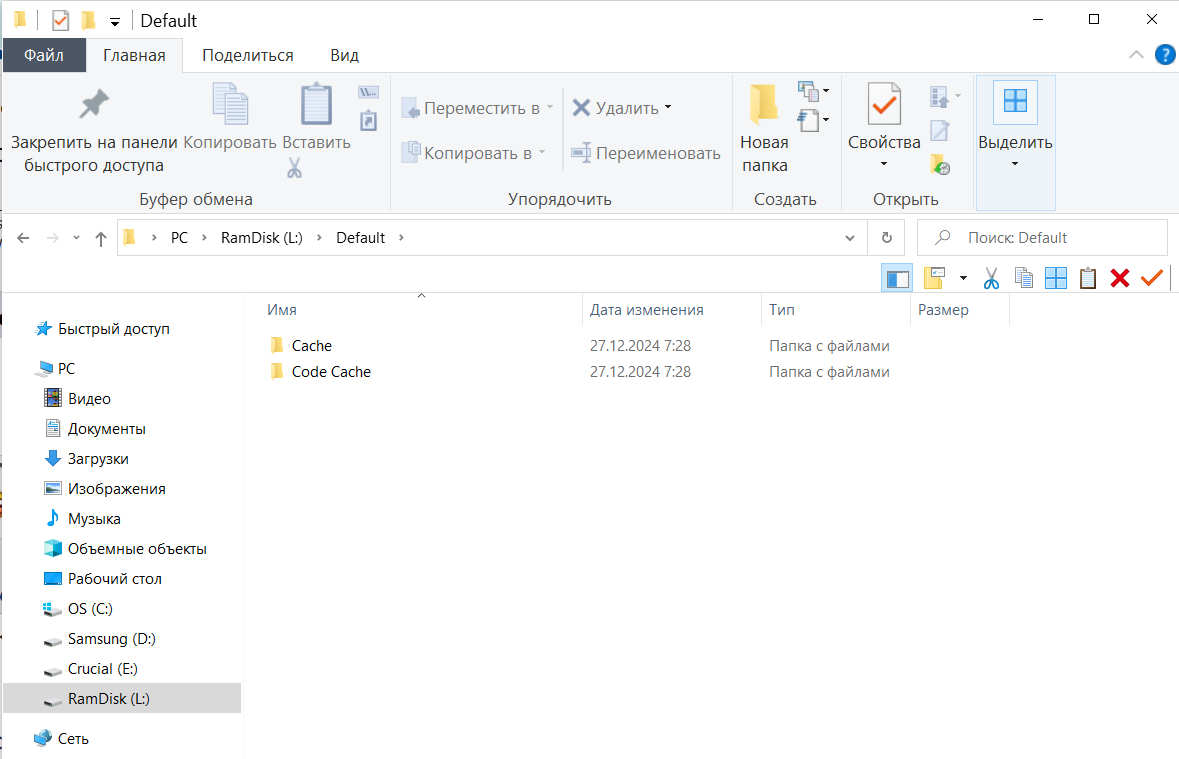This screenshot has width=1179, height=759.
Task: Toggle the navigation pane button
Action: [896, 278]
